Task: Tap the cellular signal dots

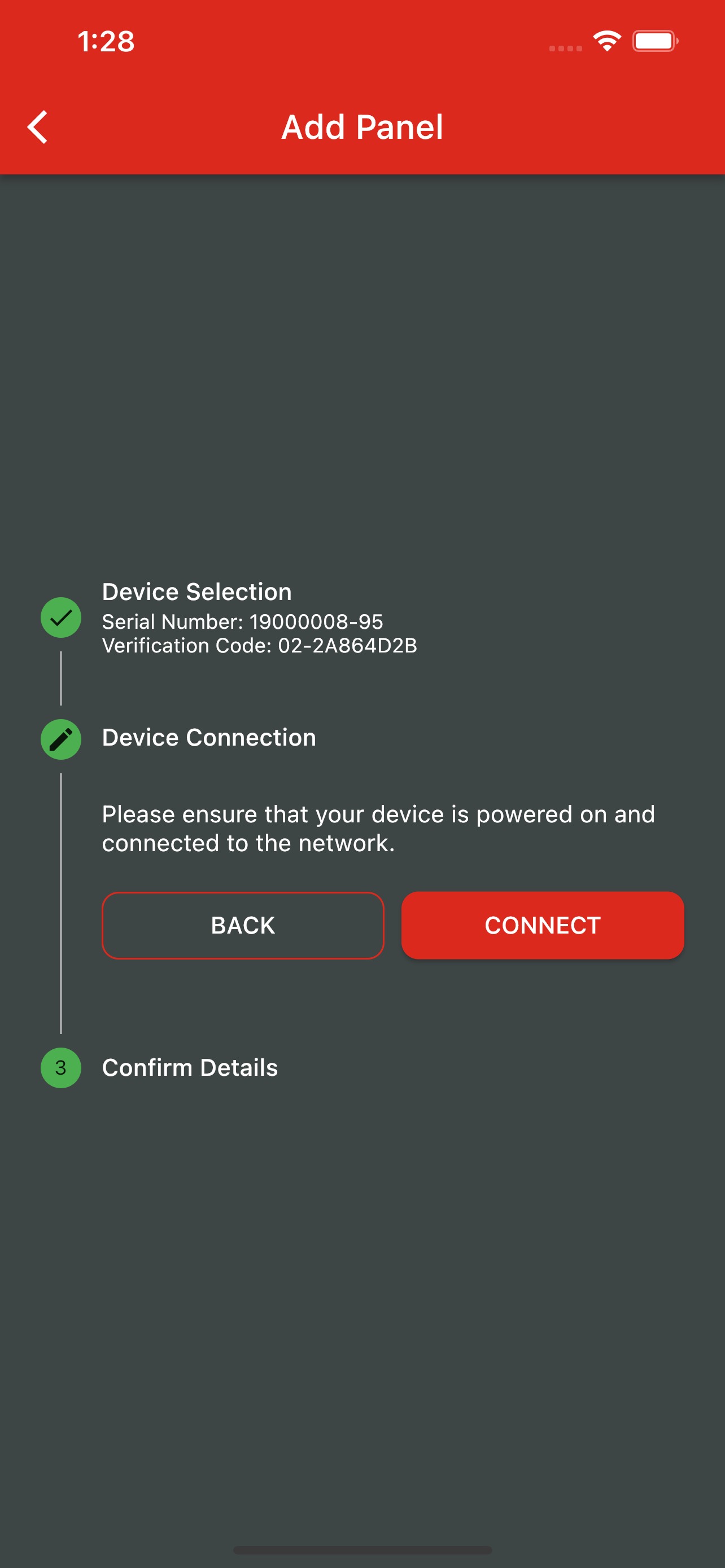Action: [565, 48]
